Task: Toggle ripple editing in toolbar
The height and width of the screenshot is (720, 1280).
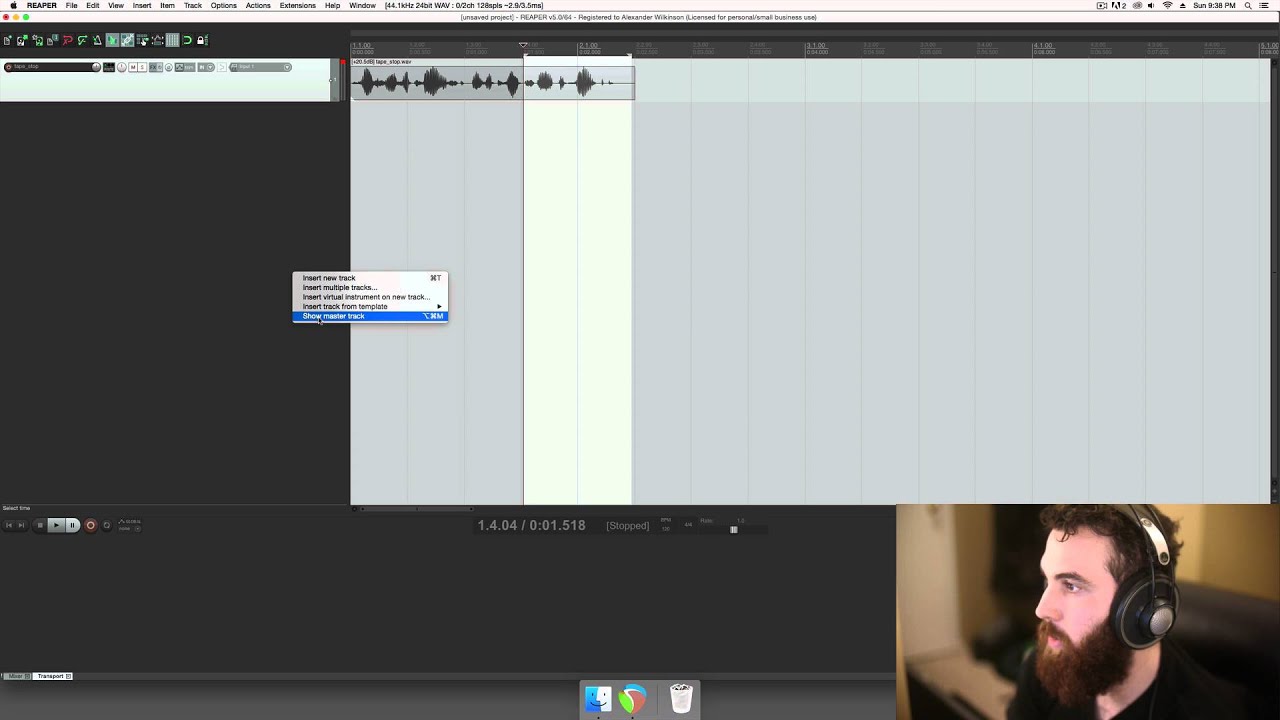Action: (142, 40)
